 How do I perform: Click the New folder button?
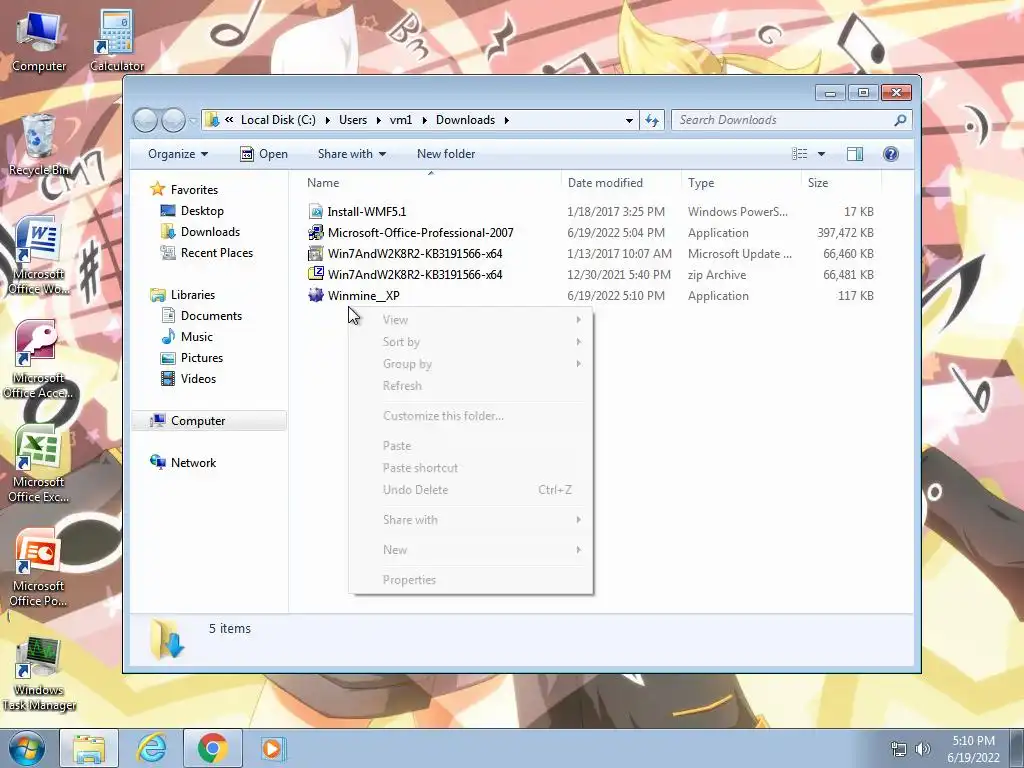click(446, 154)
